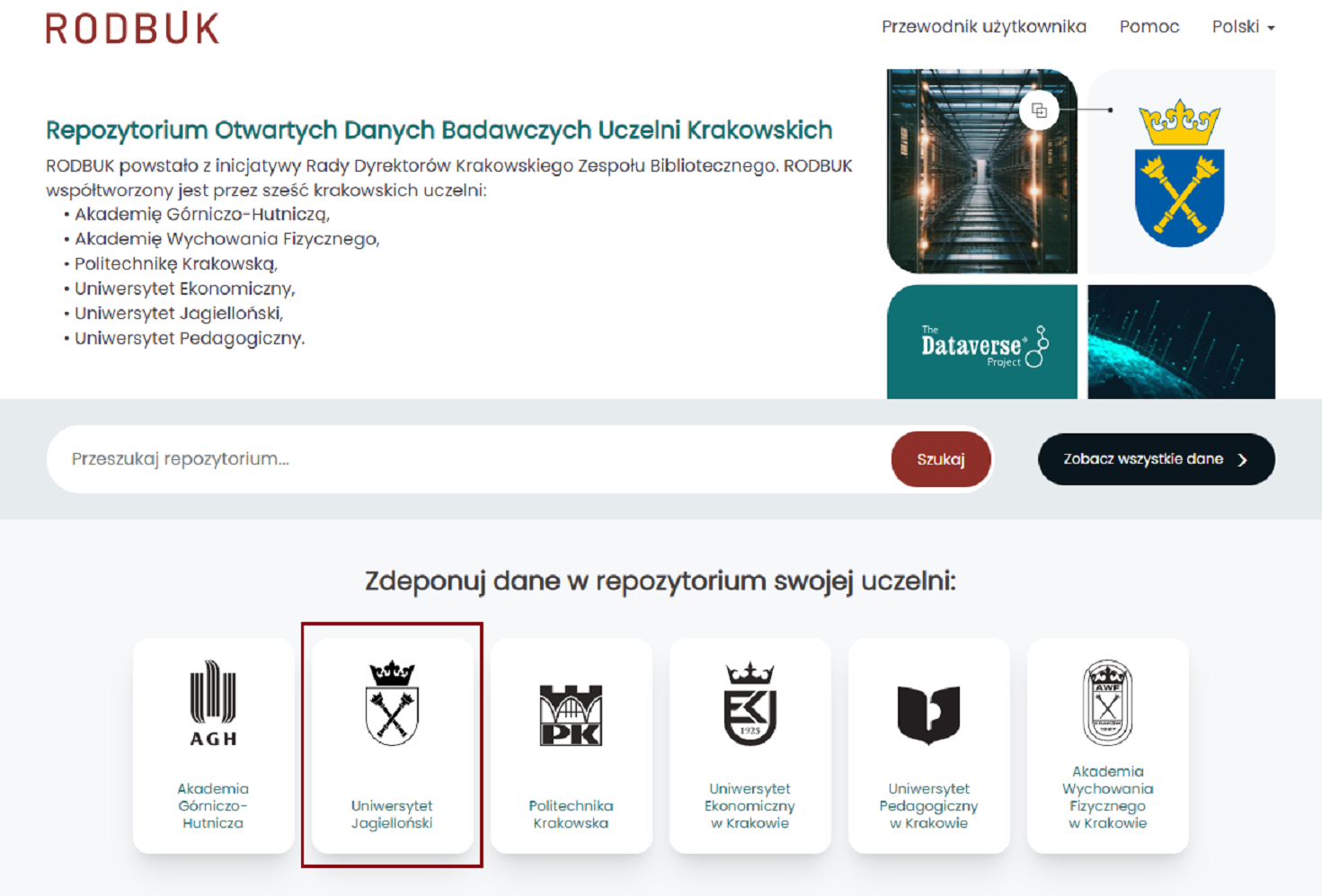Click the text 'Akademię Wychowania Fizycznego,'
Screen dimensions: 1322x896
[227, 239]
